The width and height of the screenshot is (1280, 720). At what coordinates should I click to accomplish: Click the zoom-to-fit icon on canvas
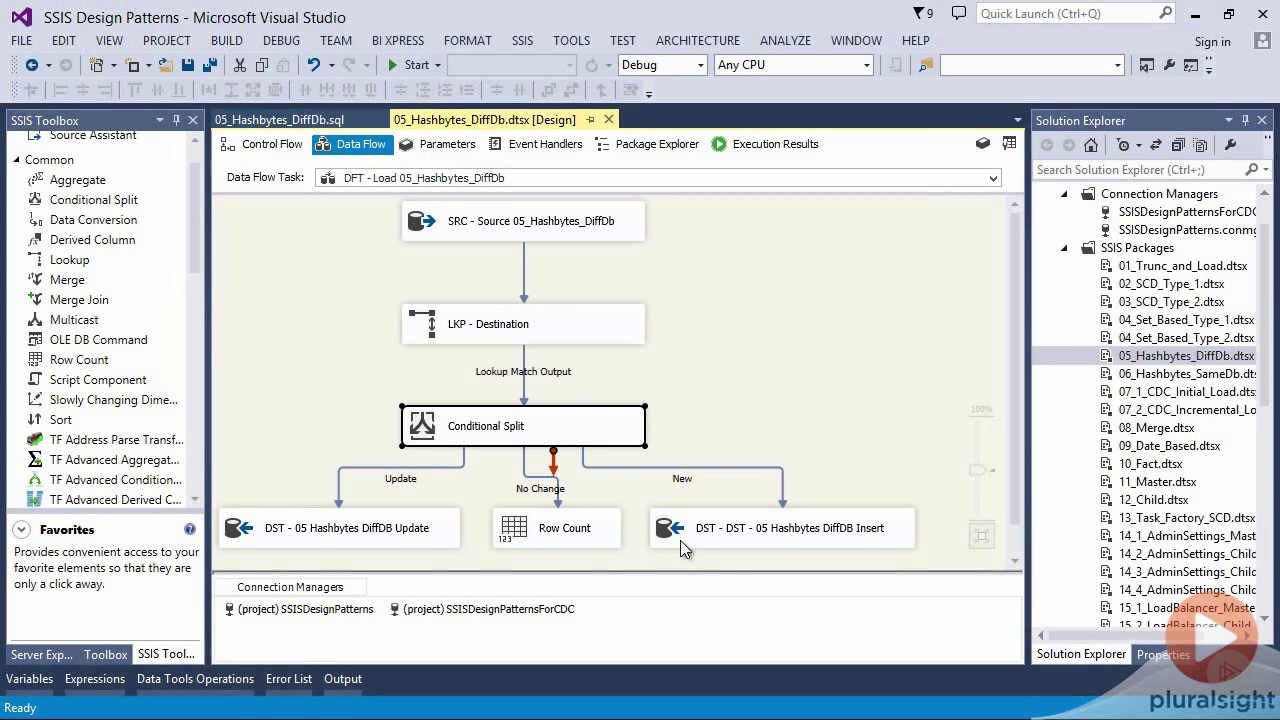coord(981,536)
